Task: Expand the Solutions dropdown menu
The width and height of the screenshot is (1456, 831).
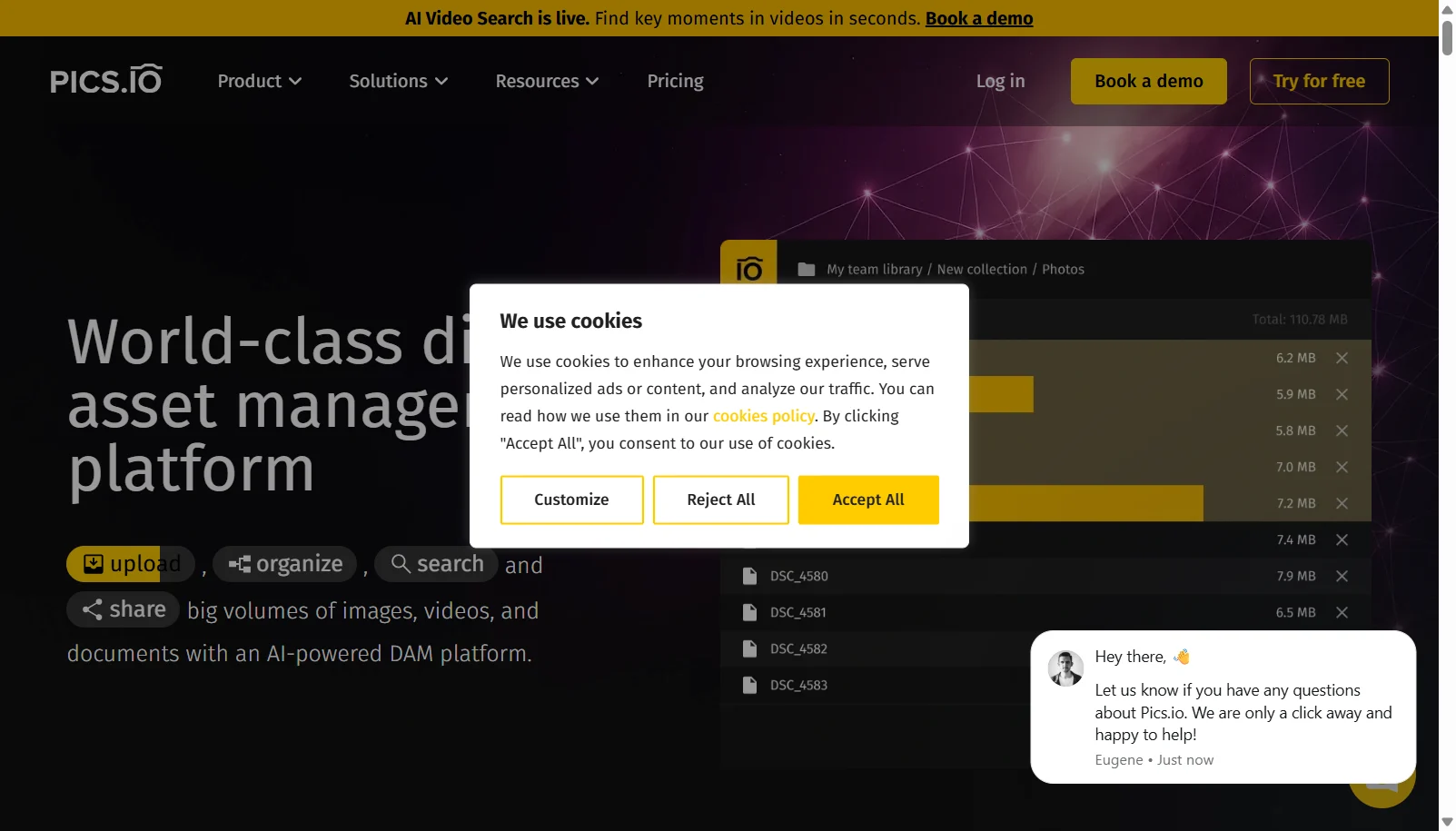Action: pos(399,81)
